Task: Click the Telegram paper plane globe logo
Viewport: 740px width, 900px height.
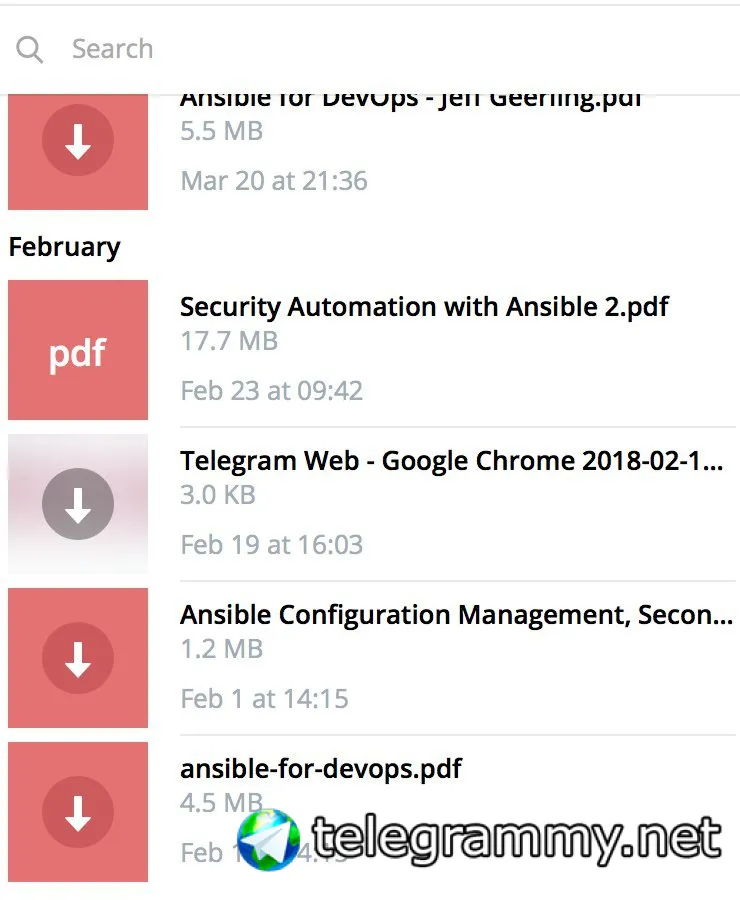Action: (x=268, y=839)
